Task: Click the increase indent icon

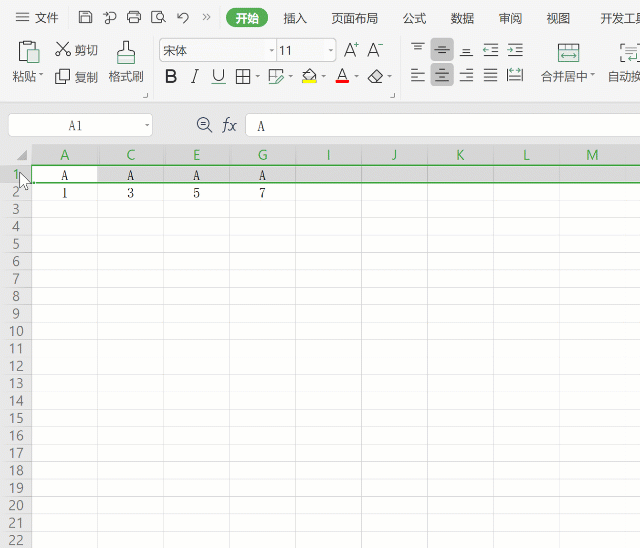Action: pyautogui.click(x=515, y=50)
